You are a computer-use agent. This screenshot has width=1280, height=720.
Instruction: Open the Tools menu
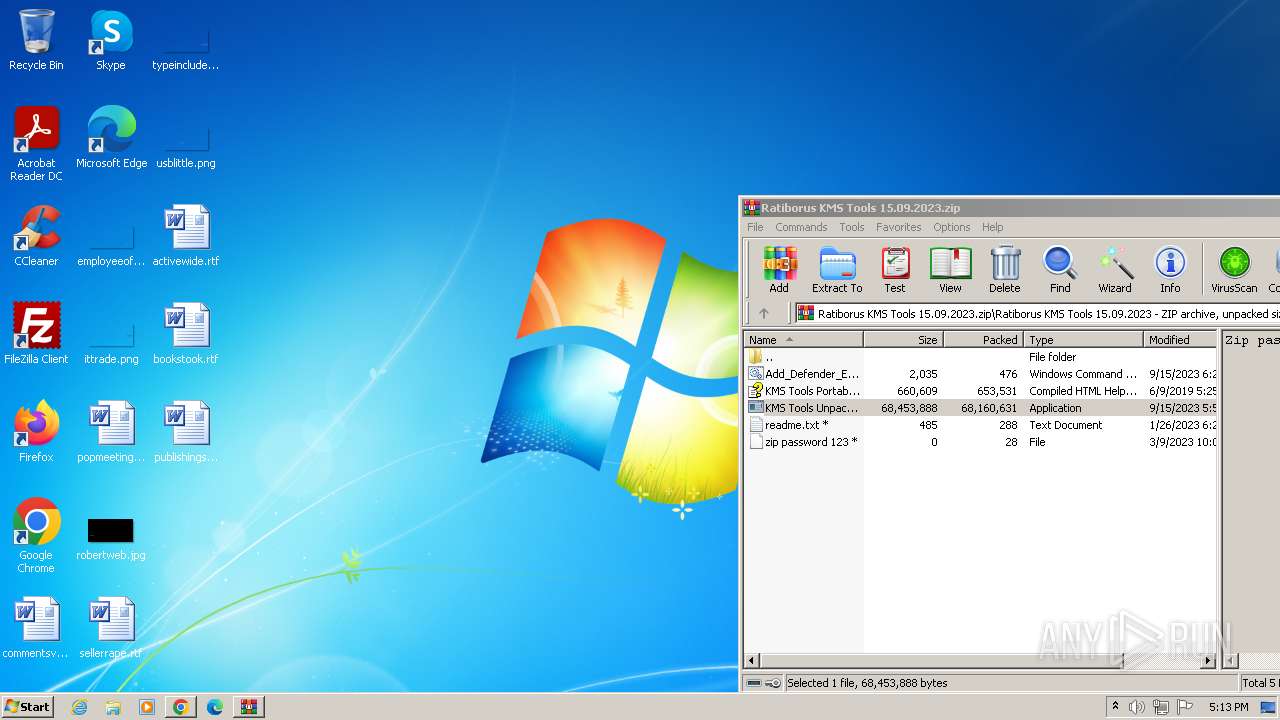852,227
